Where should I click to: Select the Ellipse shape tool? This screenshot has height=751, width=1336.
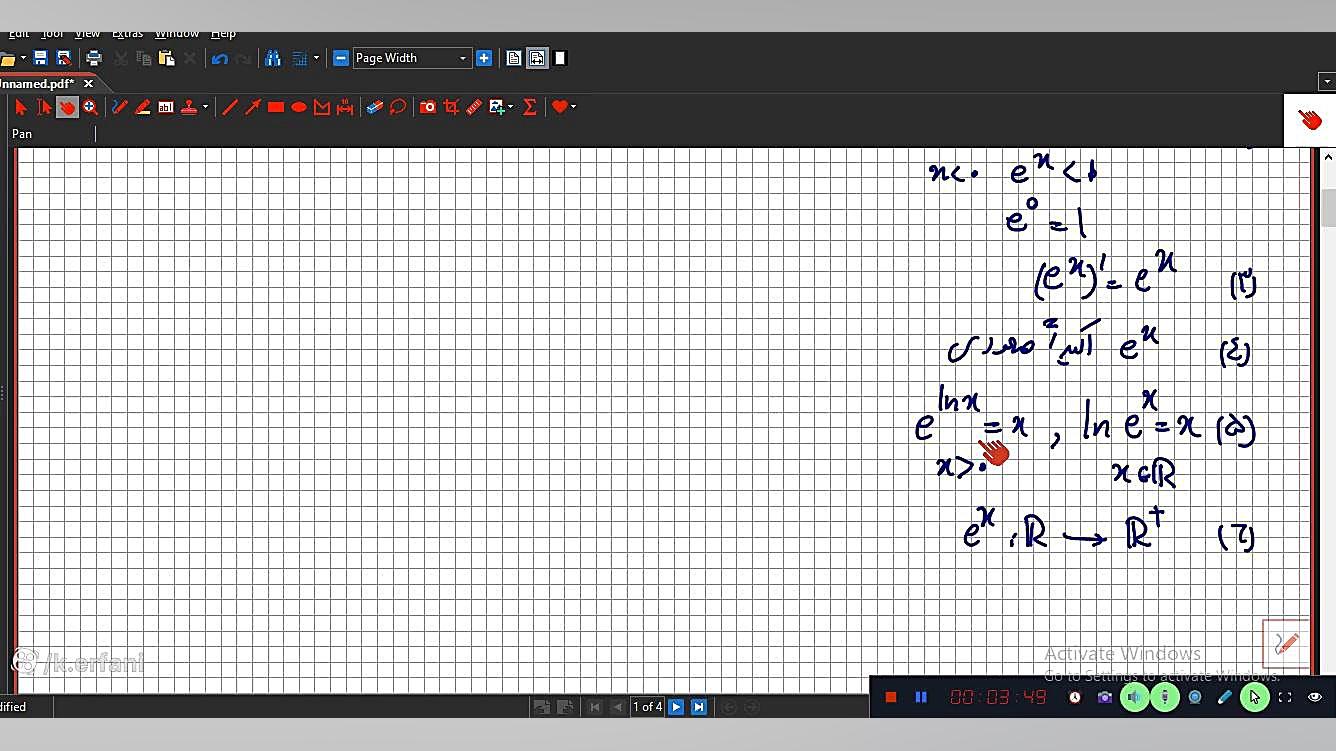coord(299,107)
